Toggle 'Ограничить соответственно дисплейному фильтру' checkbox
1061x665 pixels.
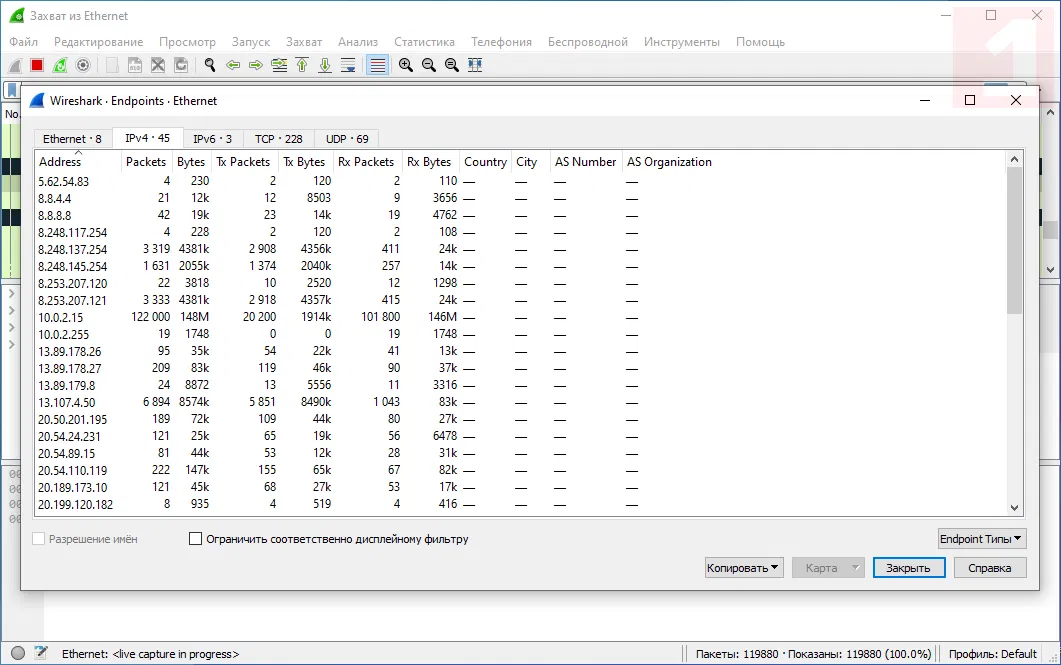[196, 538]
